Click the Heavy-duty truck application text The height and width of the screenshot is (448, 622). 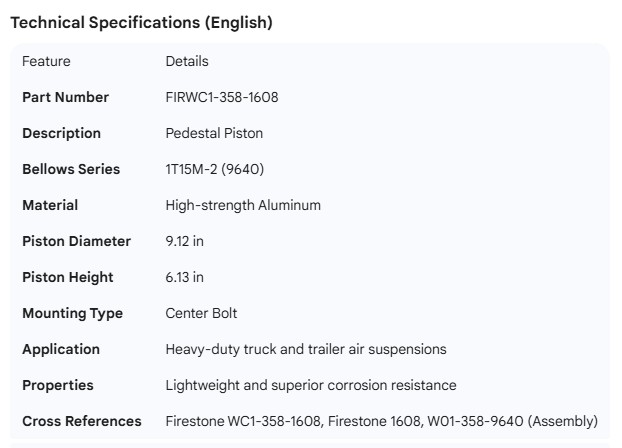click(306, 349)
